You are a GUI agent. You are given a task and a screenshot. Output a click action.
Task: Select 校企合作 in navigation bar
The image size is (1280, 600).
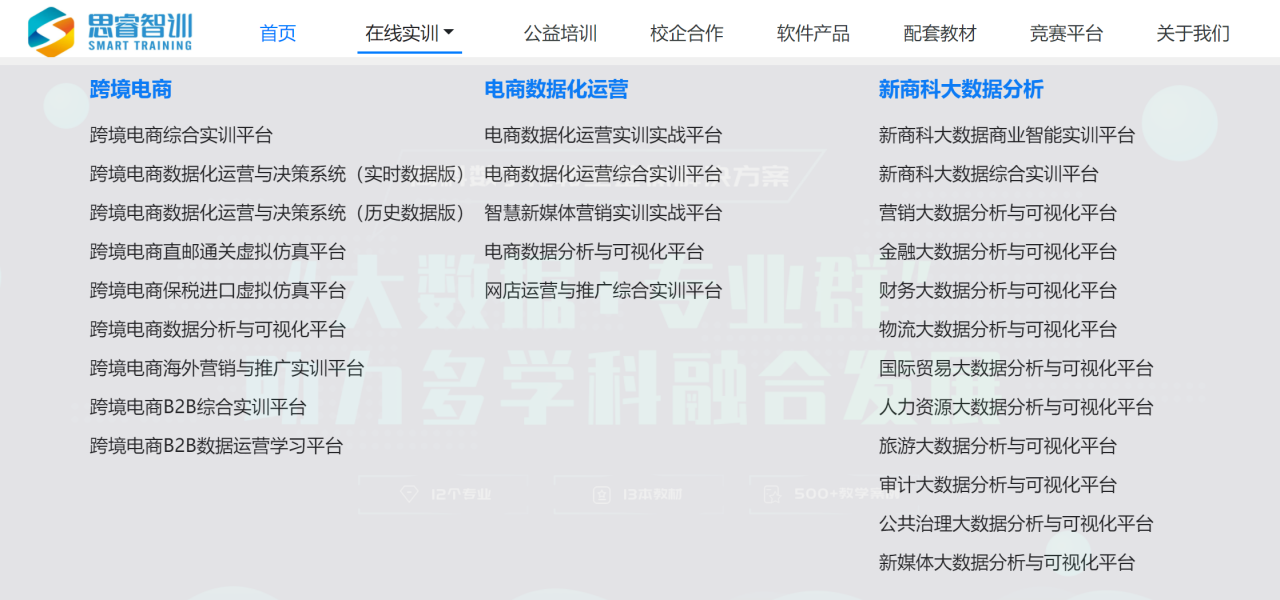pos(686,34)
